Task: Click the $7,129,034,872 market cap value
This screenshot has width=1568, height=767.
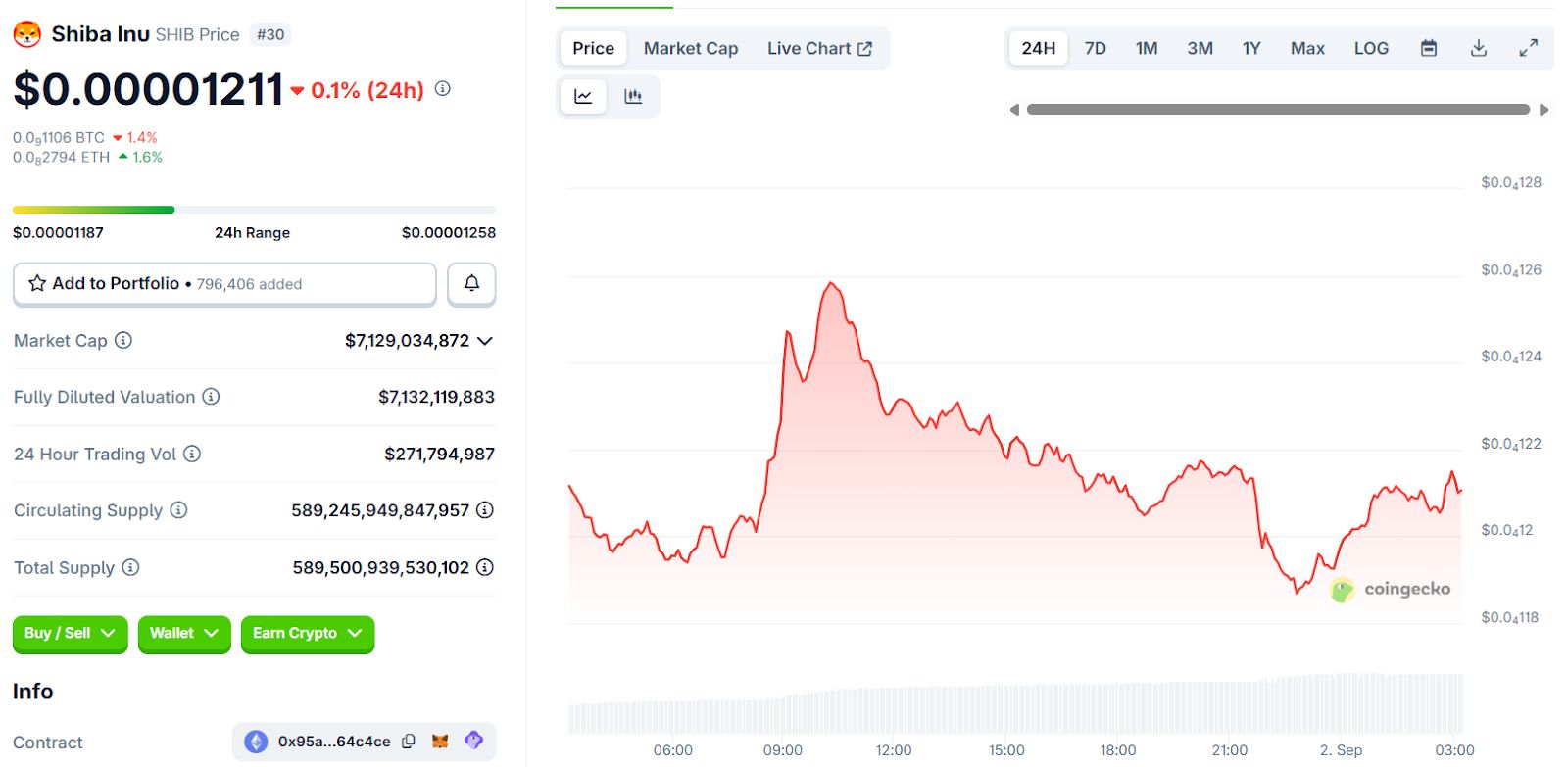Action: [x=407, y=341]
